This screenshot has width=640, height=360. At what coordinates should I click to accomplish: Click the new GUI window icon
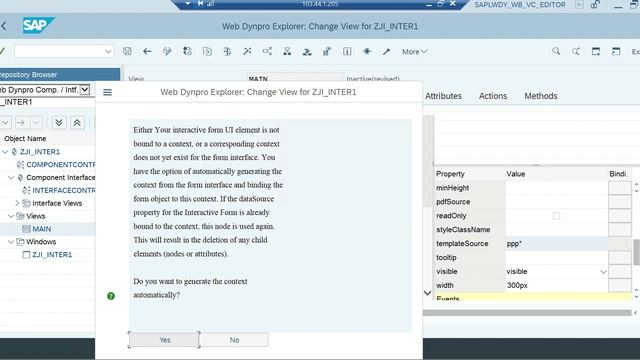596,51
